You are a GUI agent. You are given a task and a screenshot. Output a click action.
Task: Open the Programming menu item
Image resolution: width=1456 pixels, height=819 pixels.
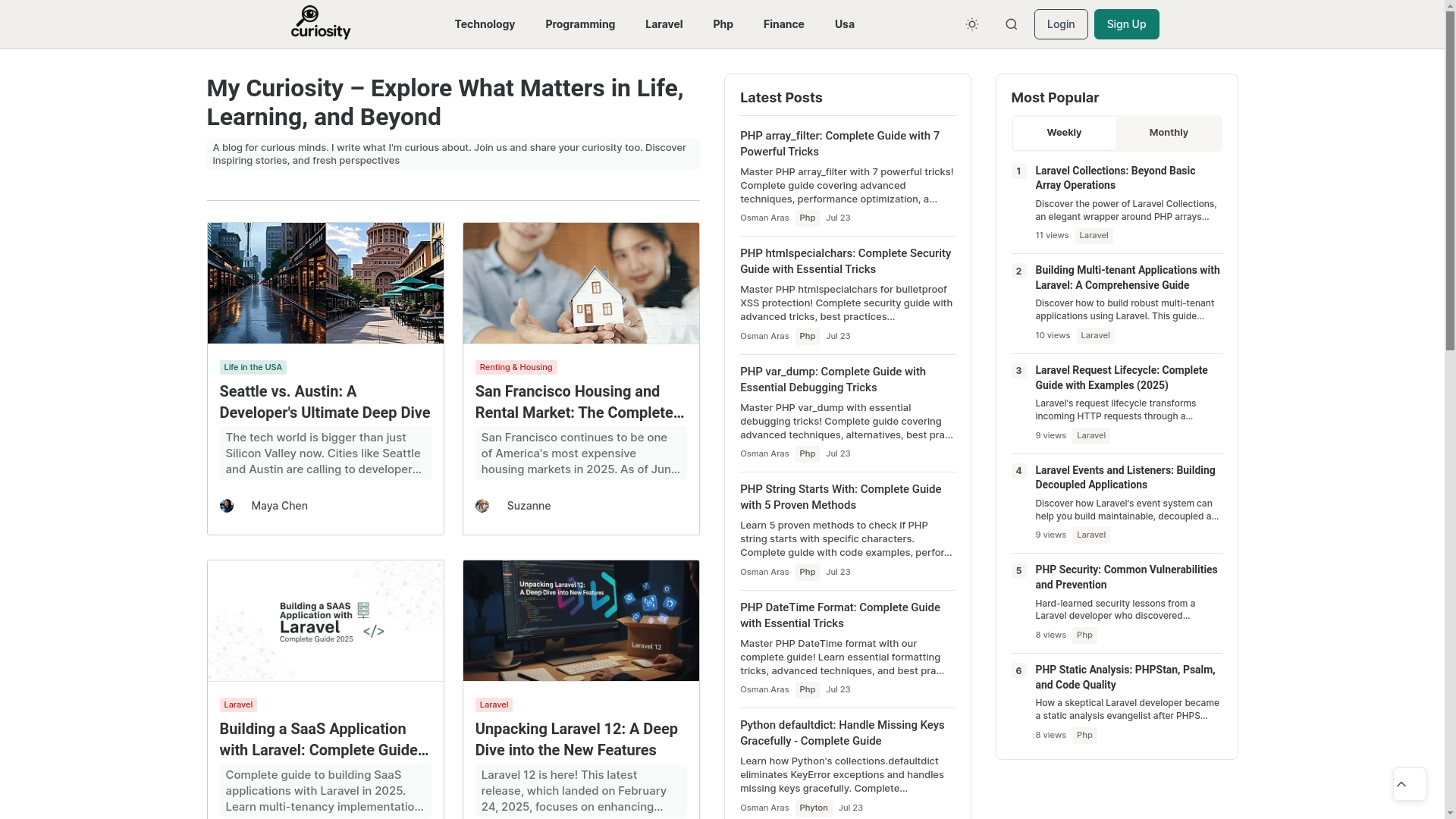(x=580, y=24)
